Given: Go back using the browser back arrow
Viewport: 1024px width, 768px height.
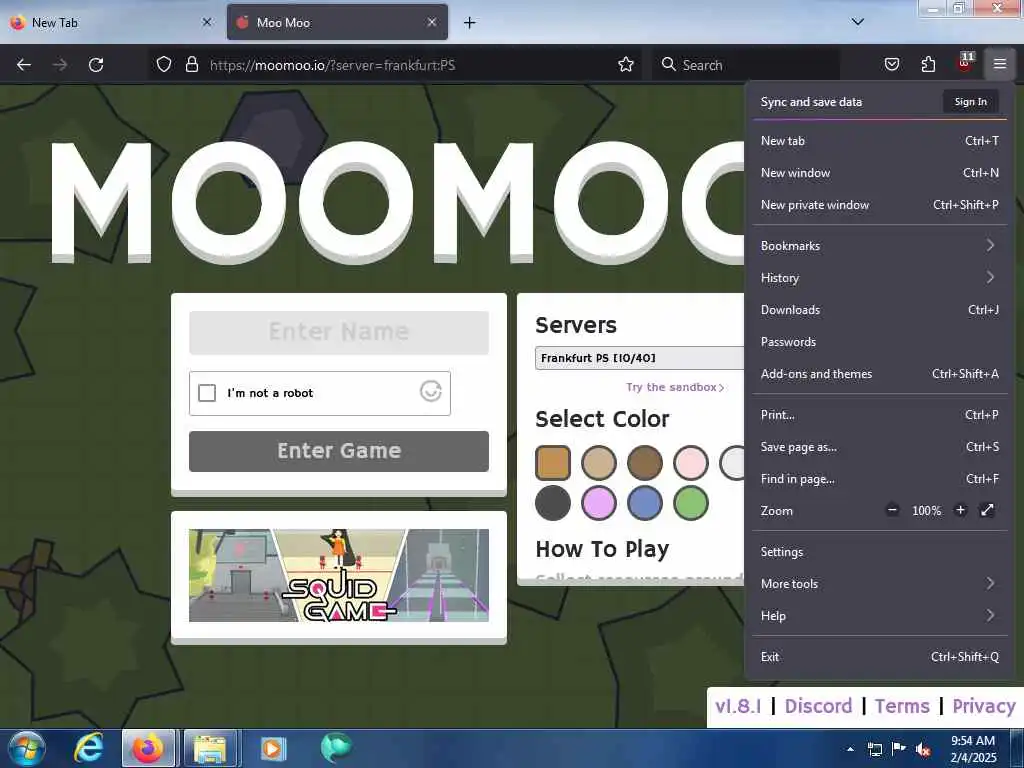Looking at the screenshot, I should (x=24, y=65).
